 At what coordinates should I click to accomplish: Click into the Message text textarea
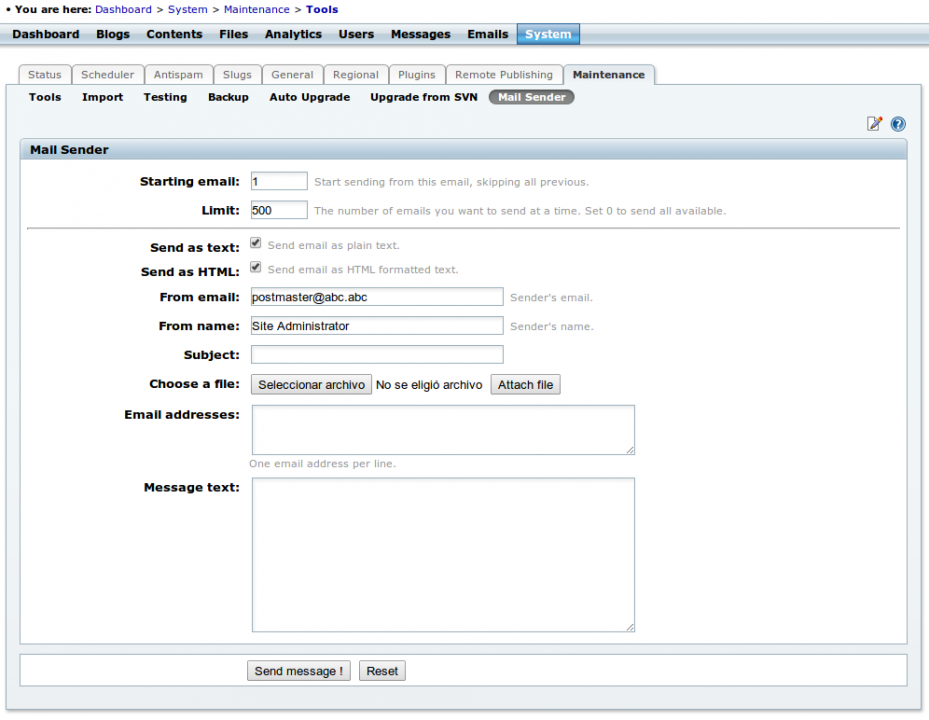443,555
